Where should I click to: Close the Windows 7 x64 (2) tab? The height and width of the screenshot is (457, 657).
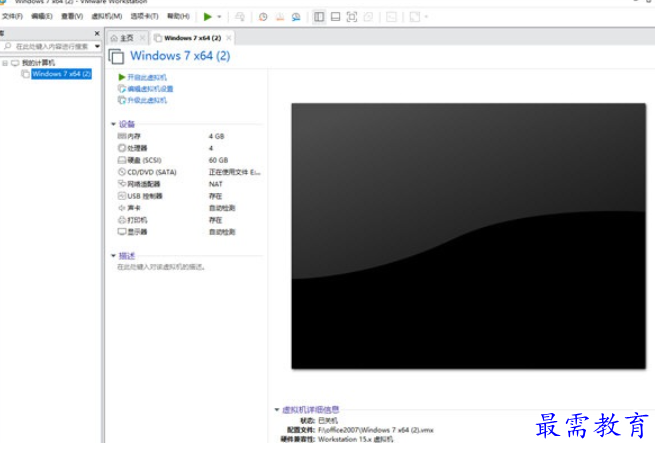point(228,38)
